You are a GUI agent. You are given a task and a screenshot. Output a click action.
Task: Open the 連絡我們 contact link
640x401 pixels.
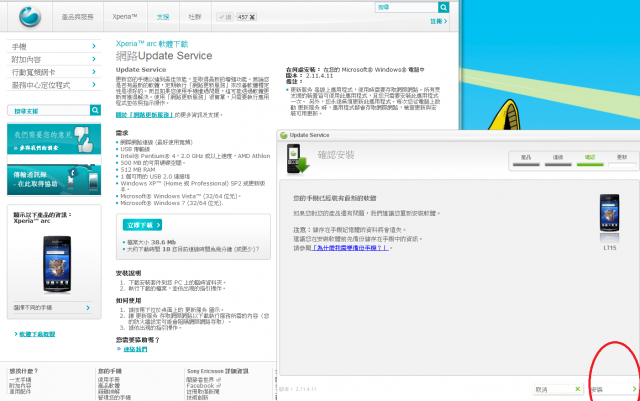(135, 349)
